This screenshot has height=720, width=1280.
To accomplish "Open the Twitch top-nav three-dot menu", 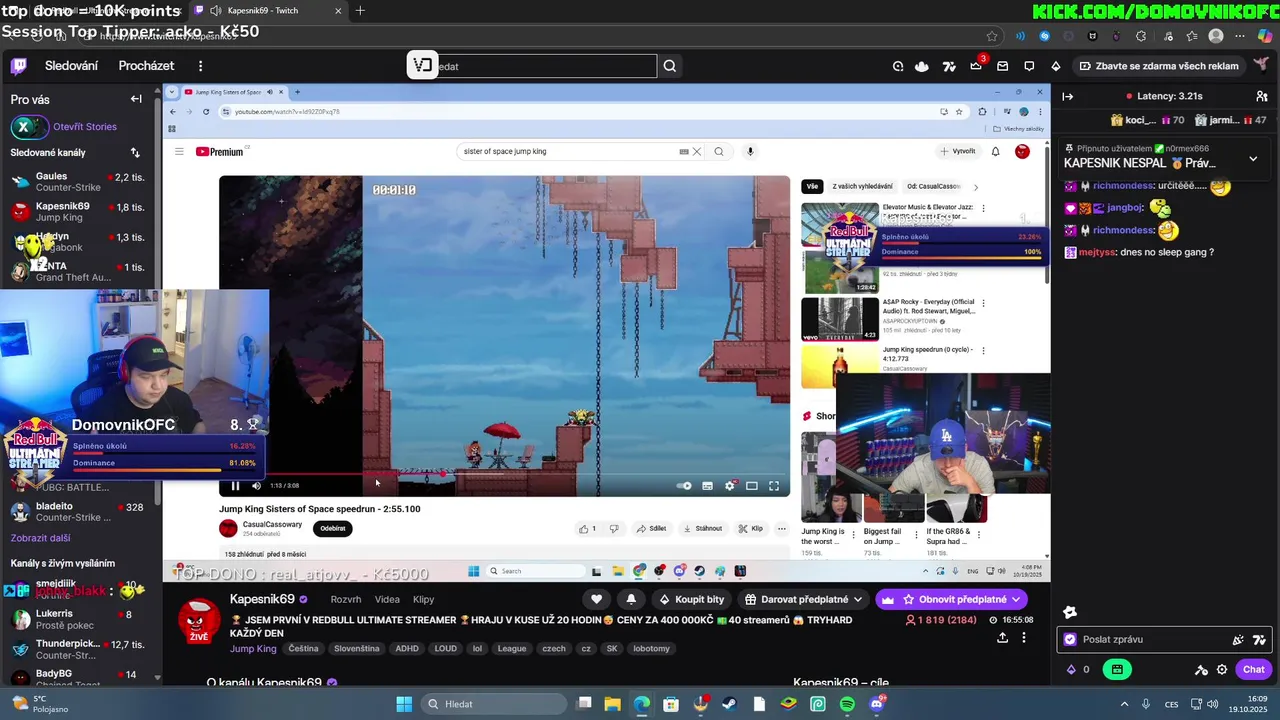I will click(200, 66).
